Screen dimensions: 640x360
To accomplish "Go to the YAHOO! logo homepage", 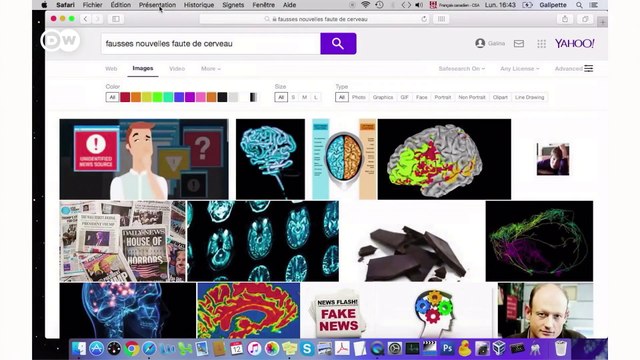I will click(x=574, y=43).
